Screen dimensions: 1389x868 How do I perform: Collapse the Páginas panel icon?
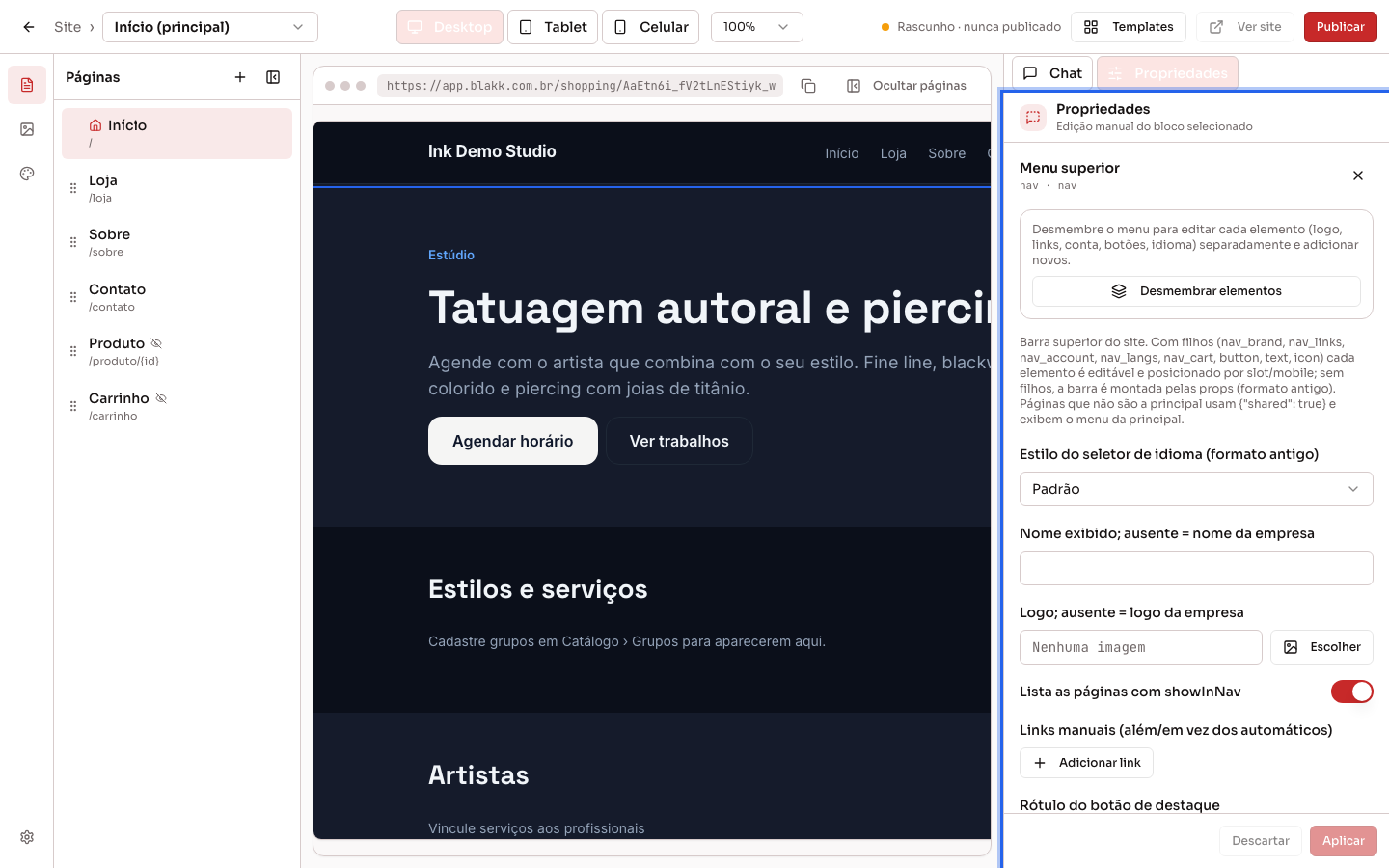click(273, 77)
